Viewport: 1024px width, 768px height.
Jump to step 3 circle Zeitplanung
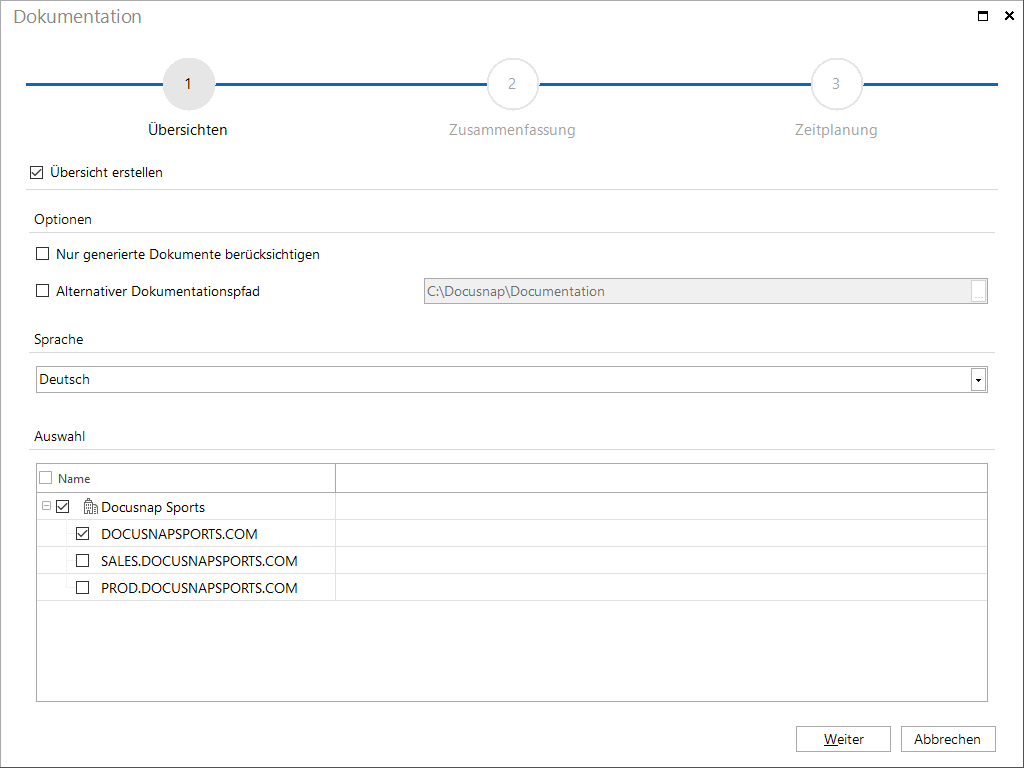pos(837,84)
